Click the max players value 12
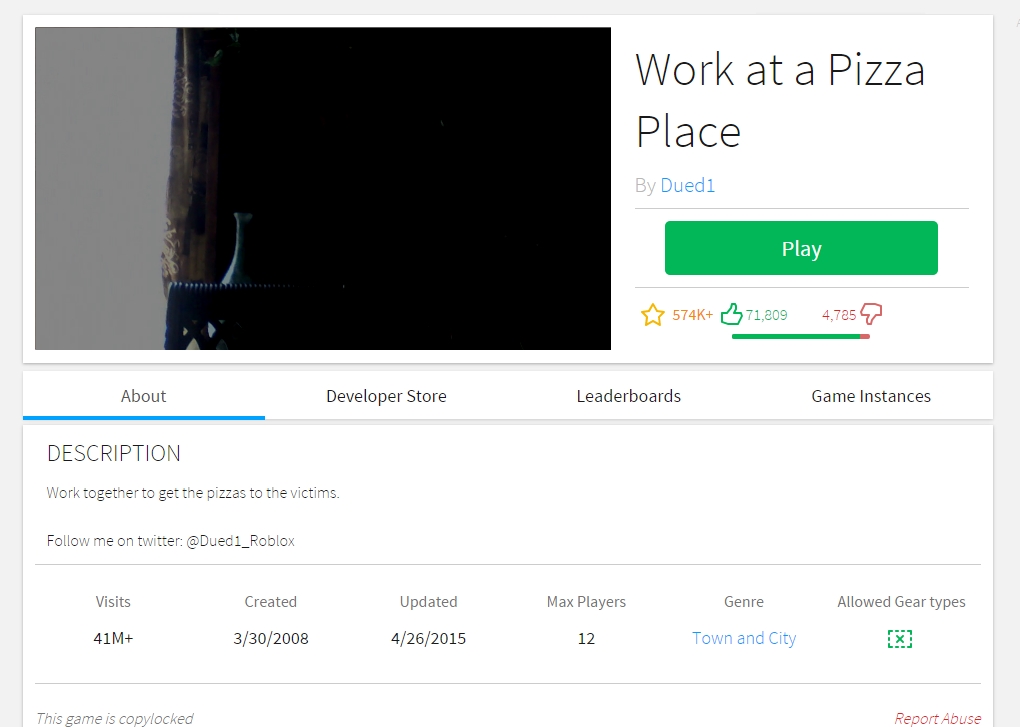Viewport: 1020px width, 727px height. click(x=586, y=639)
